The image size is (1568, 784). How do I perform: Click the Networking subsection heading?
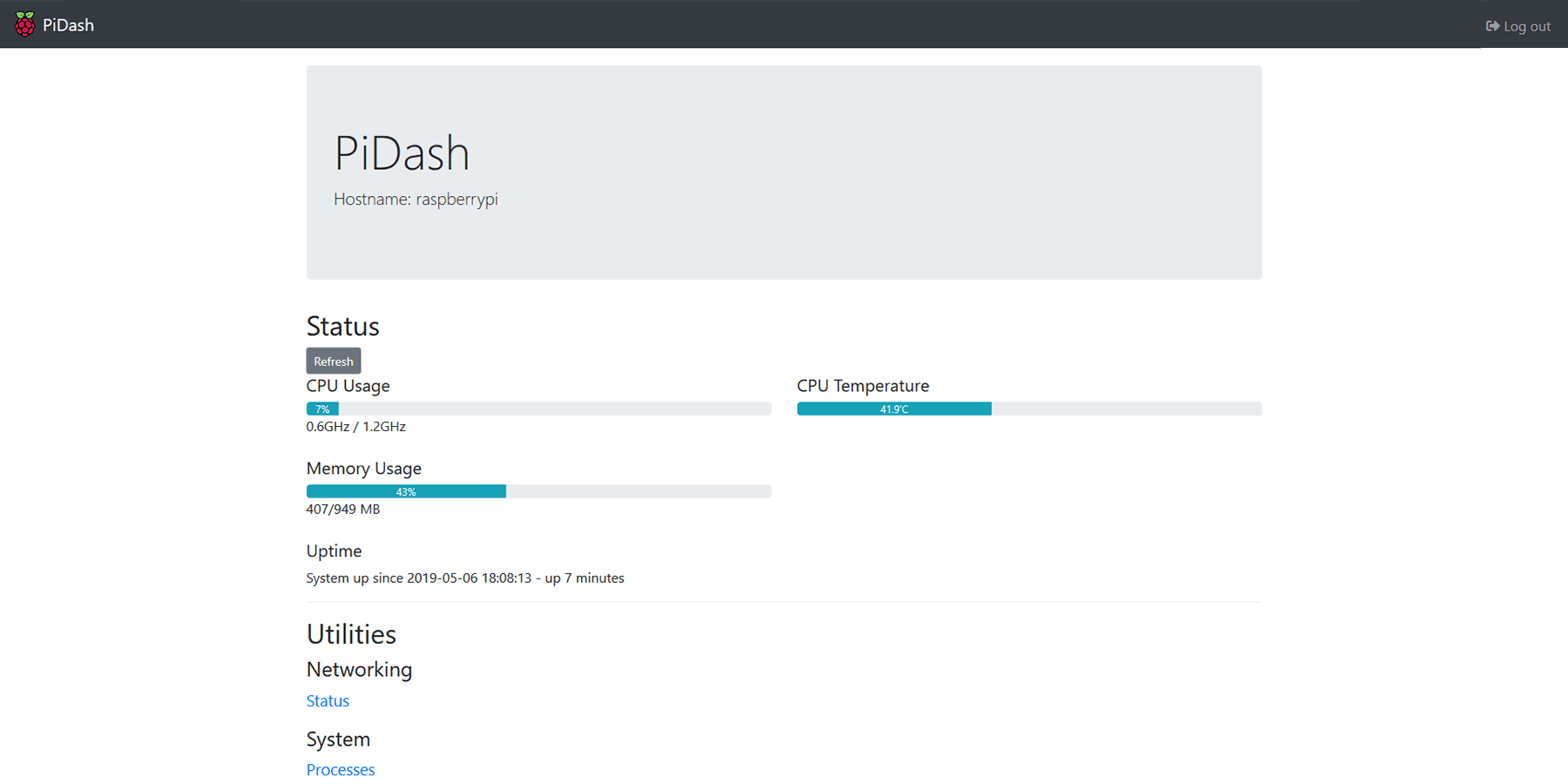pos(359,669)
